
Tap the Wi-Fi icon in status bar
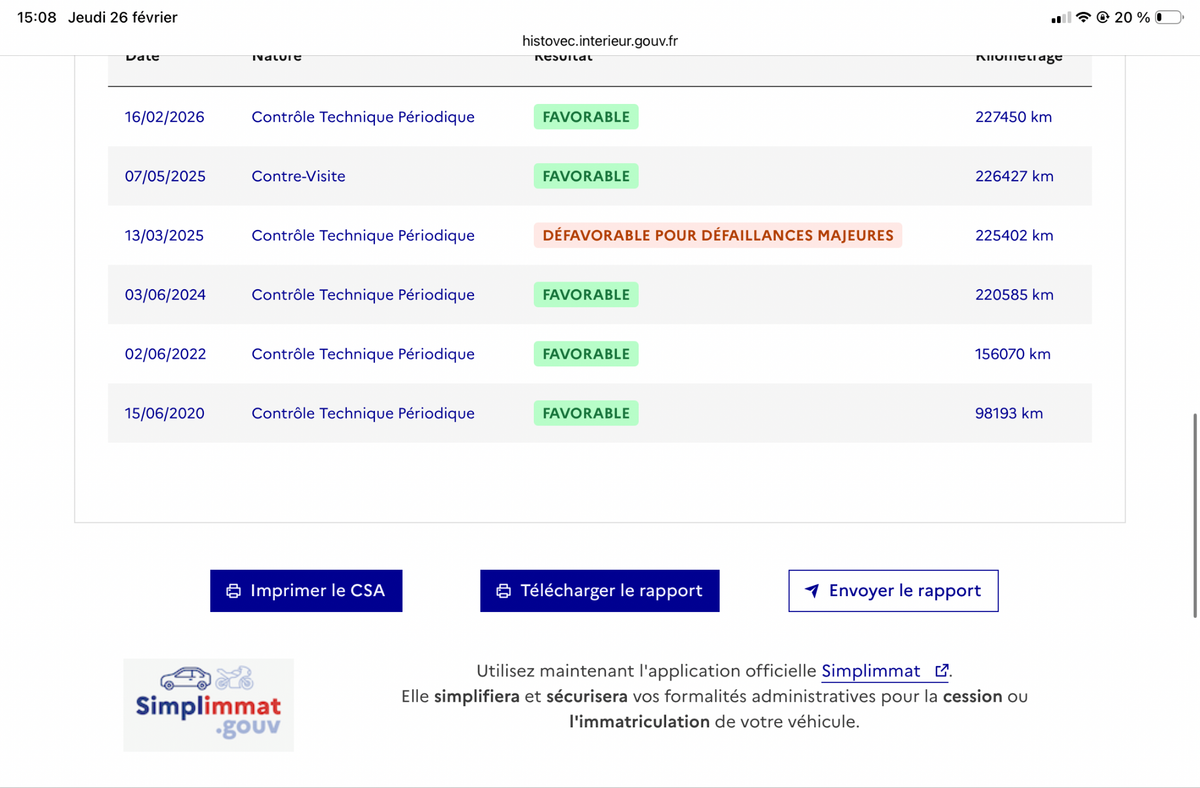point(1084,17)
